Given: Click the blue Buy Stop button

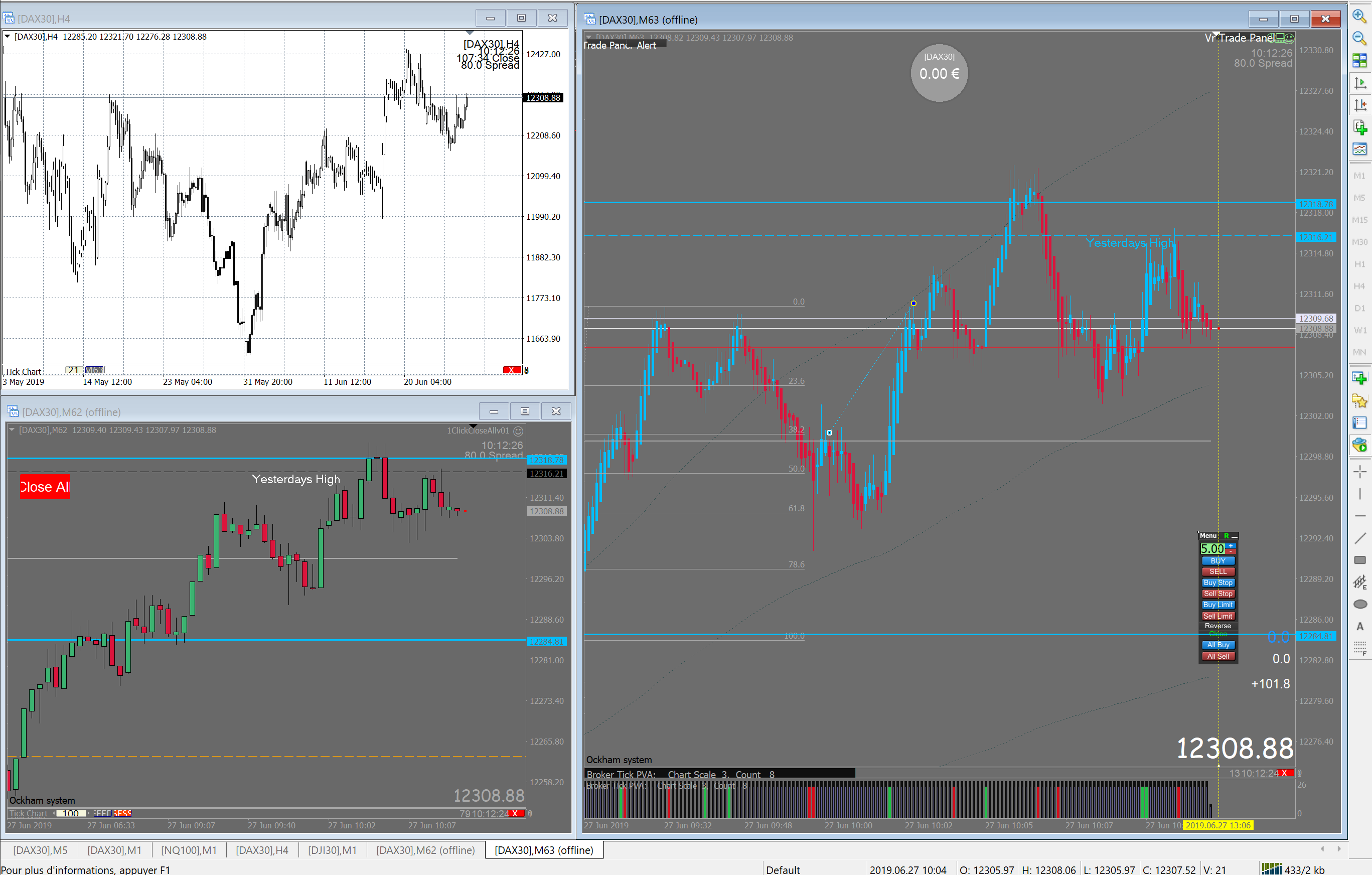Looking at the screenshot, I should [x=1217, y=582].
